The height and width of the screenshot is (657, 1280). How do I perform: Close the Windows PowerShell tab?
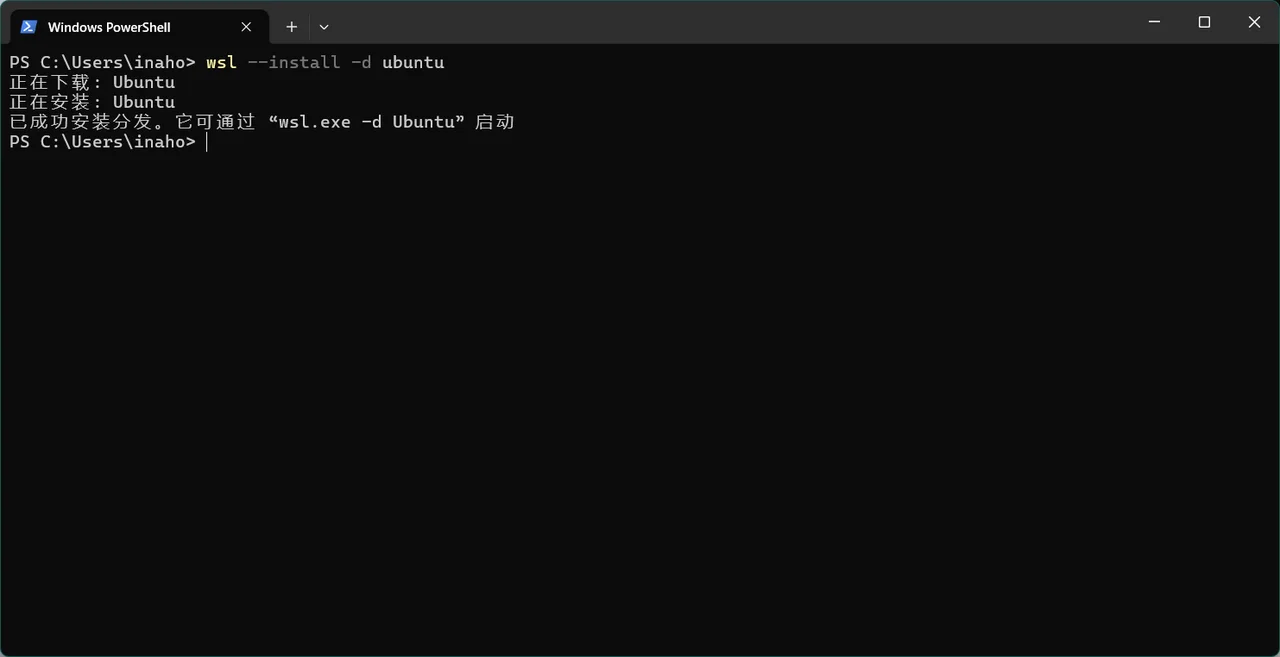point(246,27)
